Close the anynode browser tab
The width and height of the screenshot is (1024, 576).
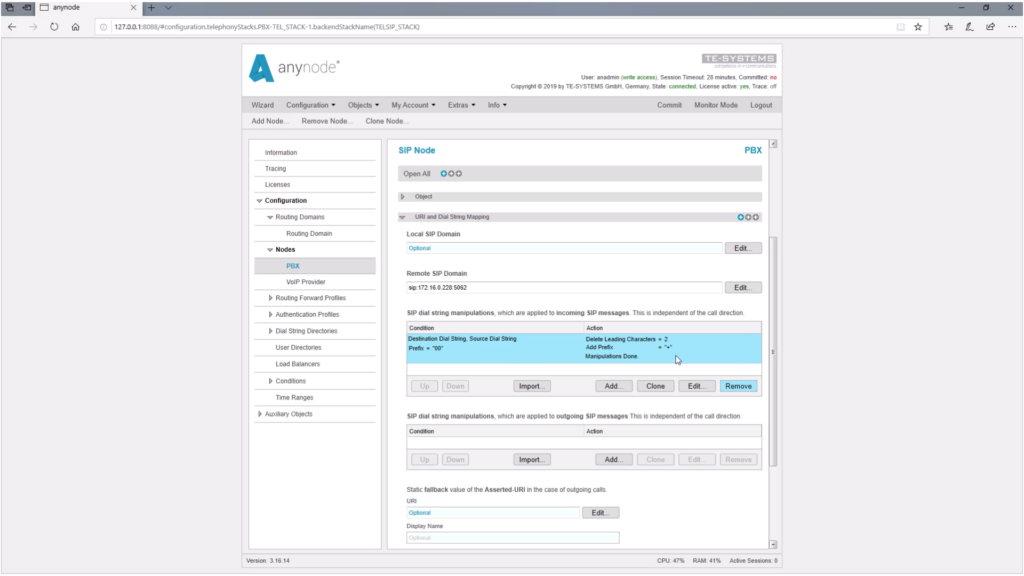click(x=133, y=8)
